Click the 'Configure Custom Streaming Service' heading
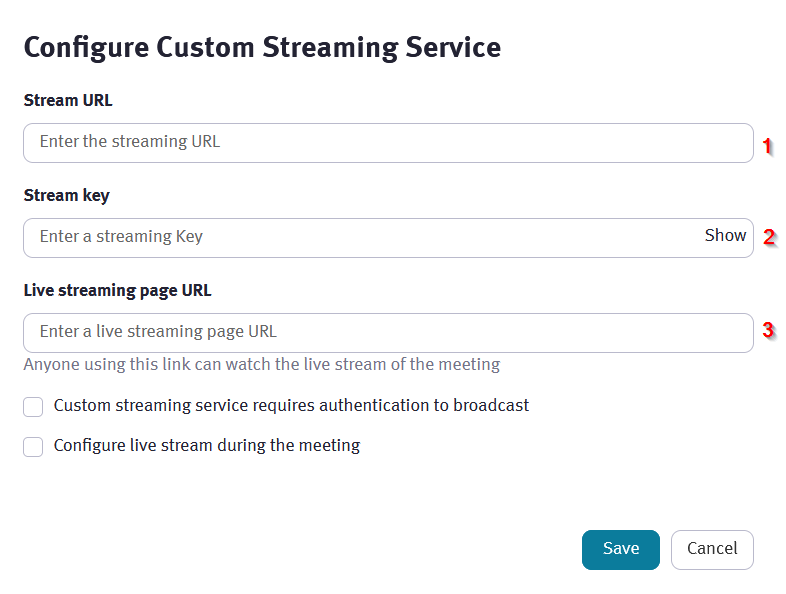This screenshot has height=594, width=786. (262, 47)
